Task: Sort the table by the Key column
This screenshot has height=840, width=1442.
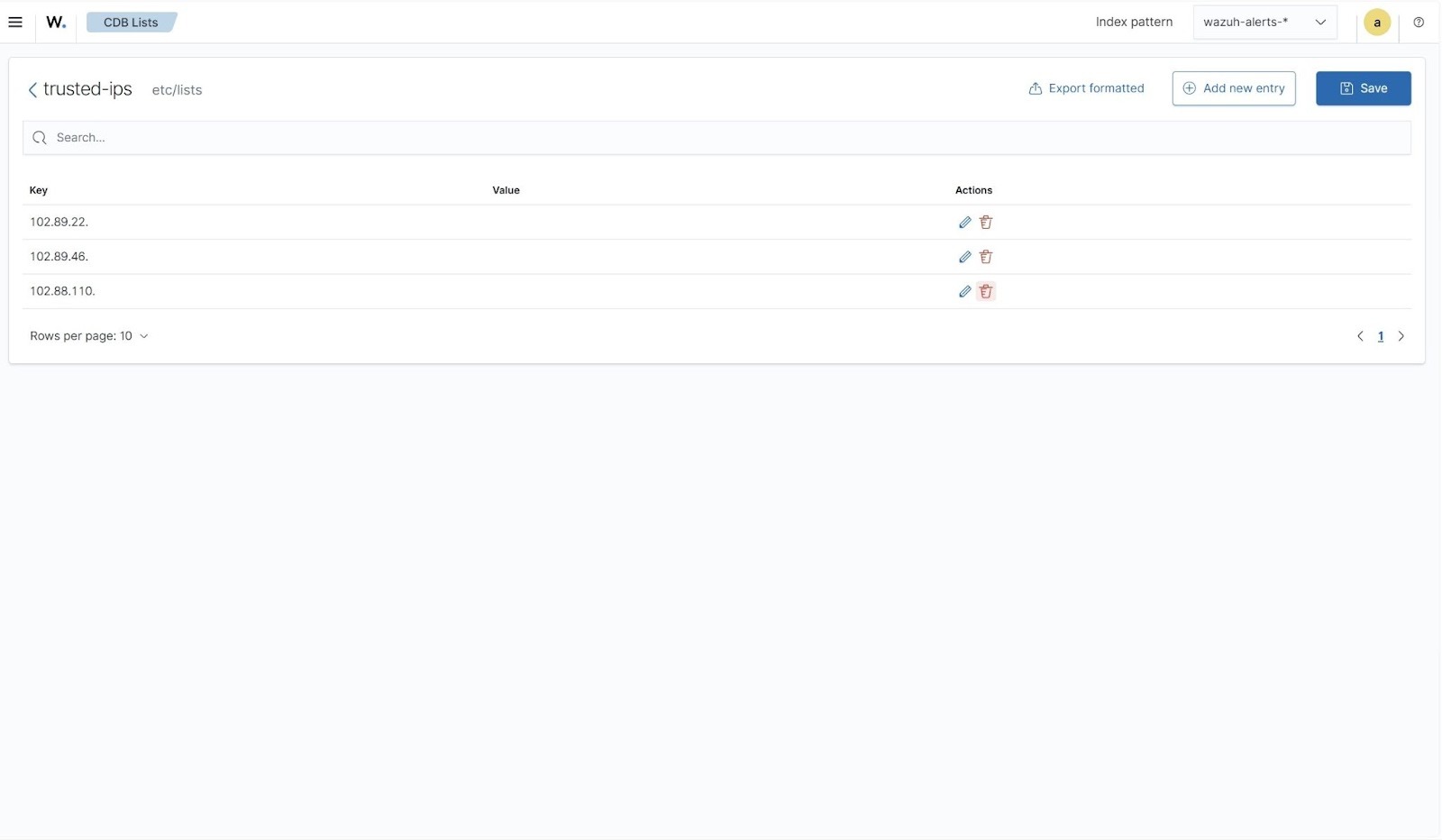Action: click(x=39, y=190)
